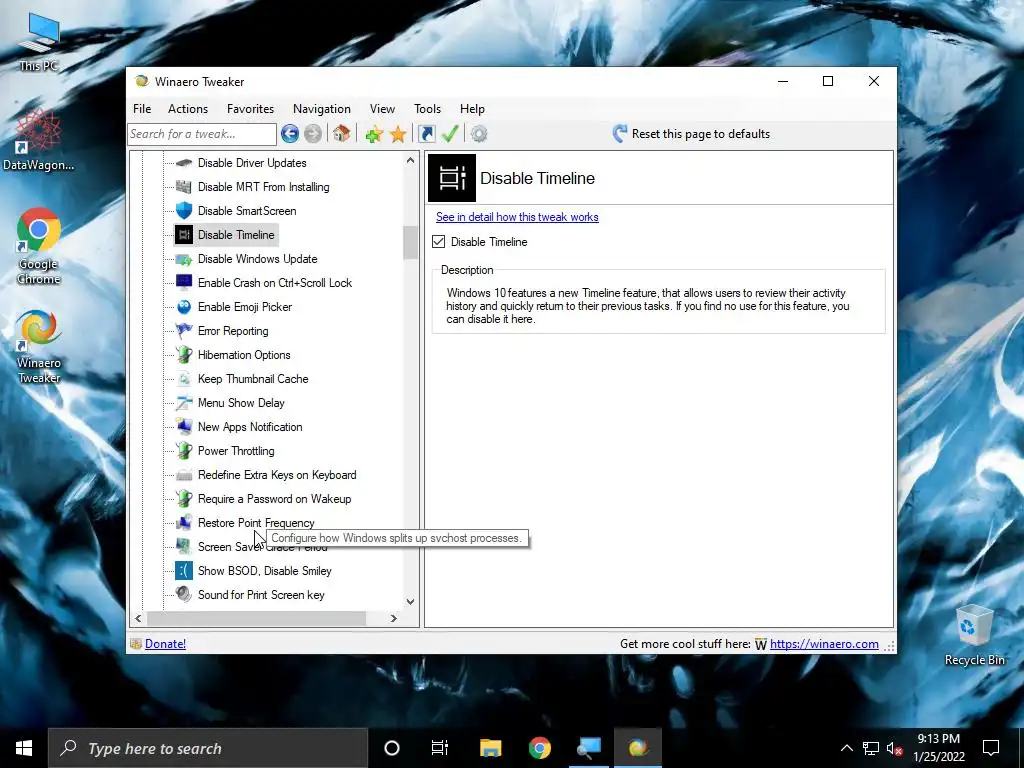The height and width of the screenshot is (768, 1024).
Task: Open See in detail how this tweak works
Action: pyautogui.click(x=517, y=217)
